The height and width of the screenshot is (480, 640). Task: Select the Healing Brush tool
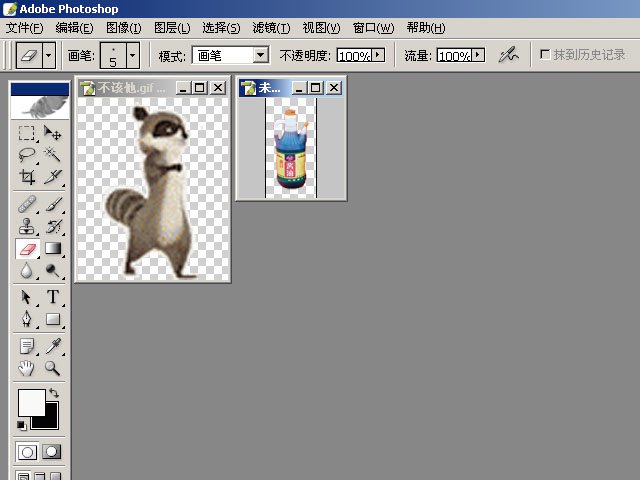click(x=27, y=204)
